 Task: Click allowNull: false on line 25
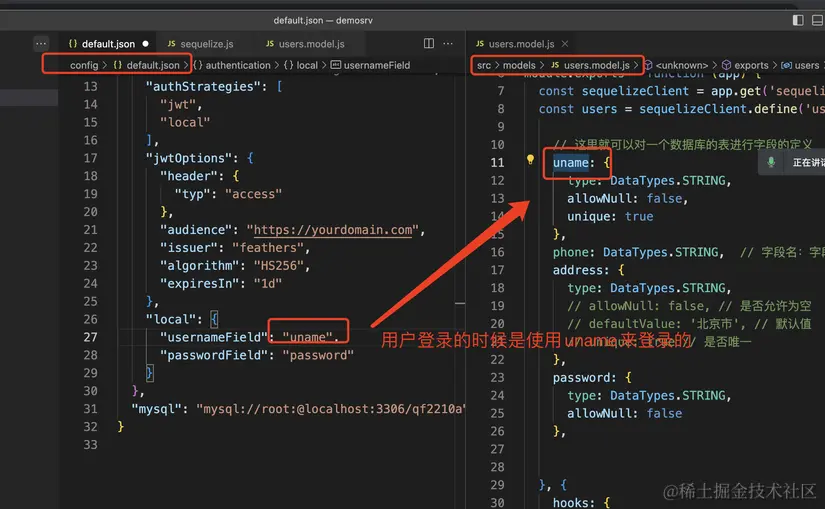624,413
